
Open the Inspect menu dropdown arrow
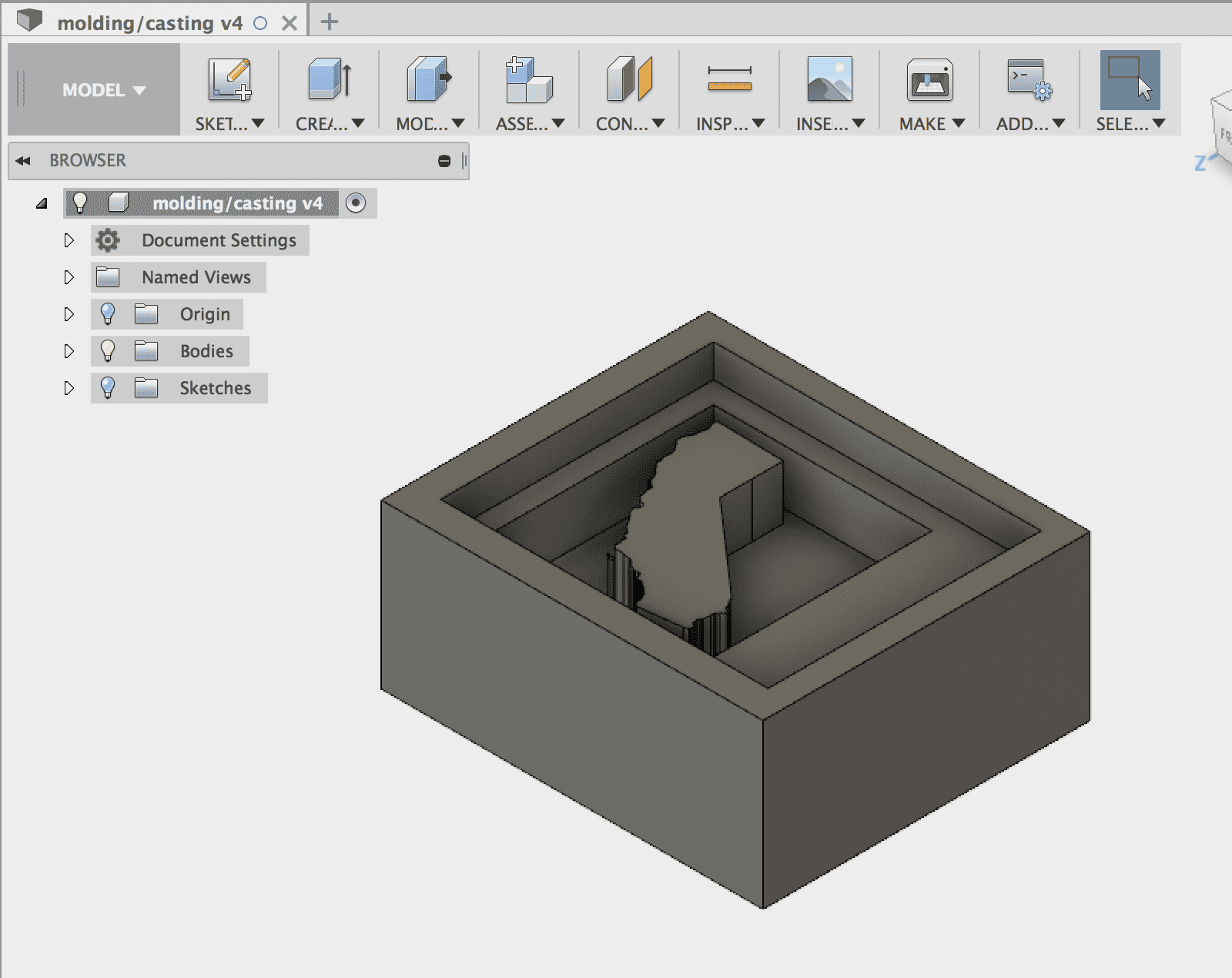[x=759, y=123]
